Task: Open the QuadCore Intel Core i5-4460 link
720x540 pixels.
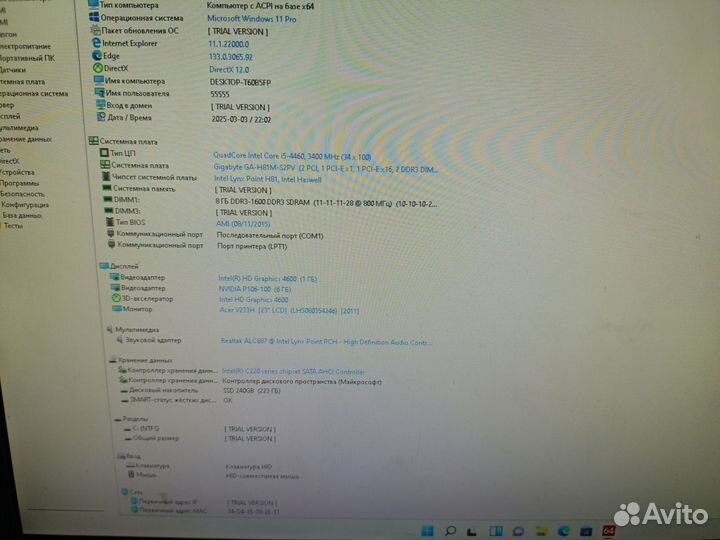Action: tap(292, 156)
